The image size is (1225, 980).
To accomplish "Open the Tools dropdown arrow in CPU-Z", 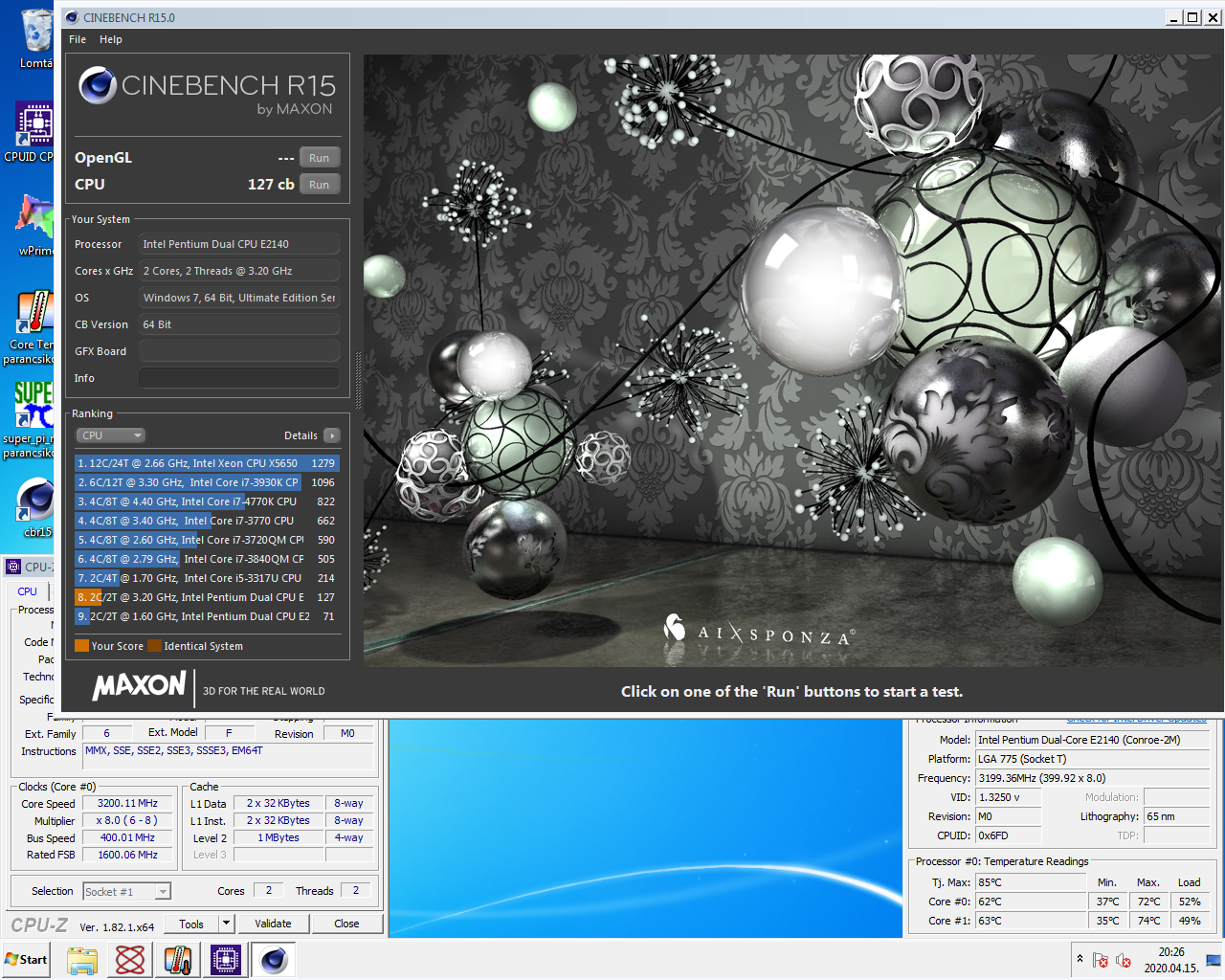I will [227, 924].
